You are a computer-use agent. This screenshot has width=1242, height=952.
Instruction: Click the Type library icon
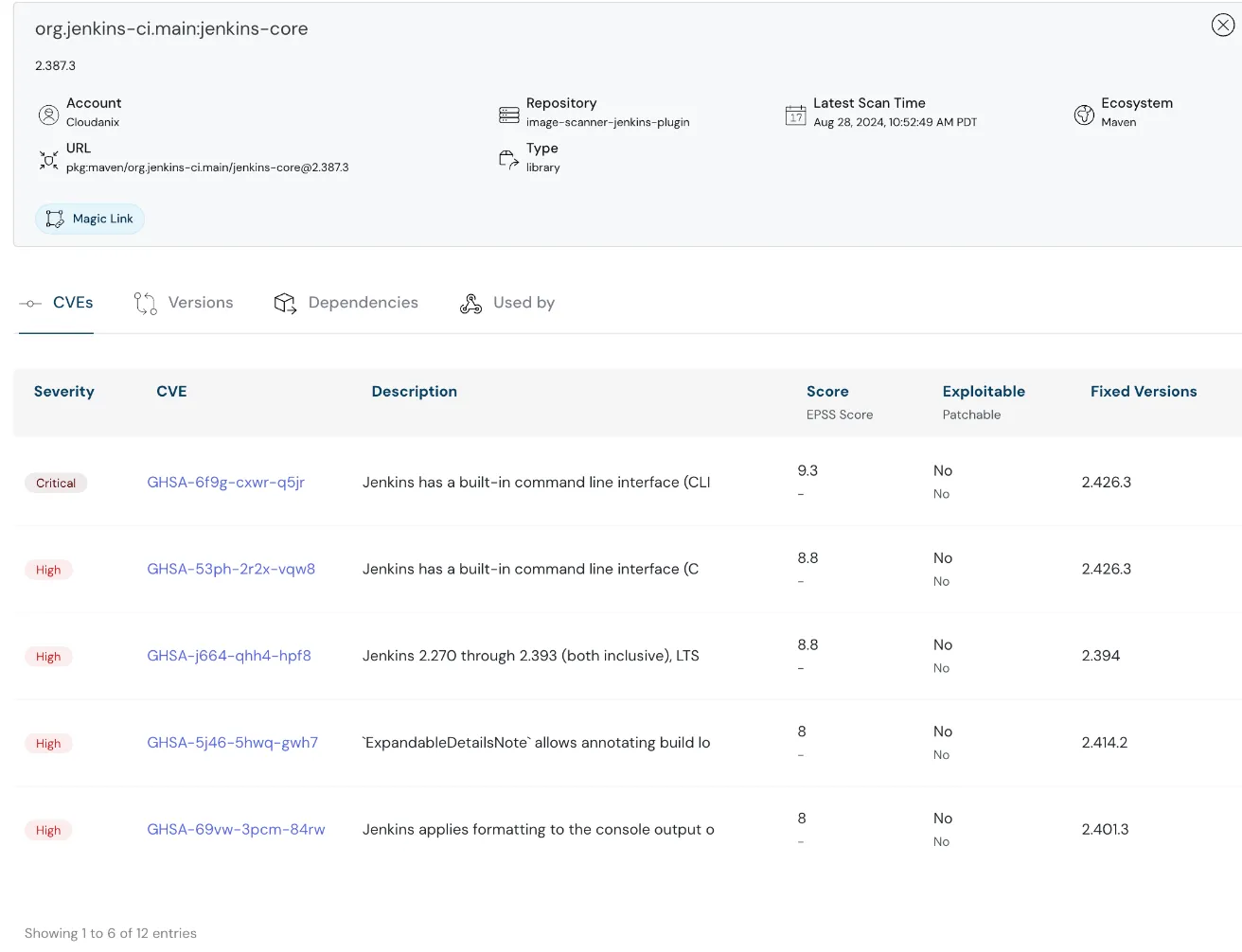click(x=508, y=159)
